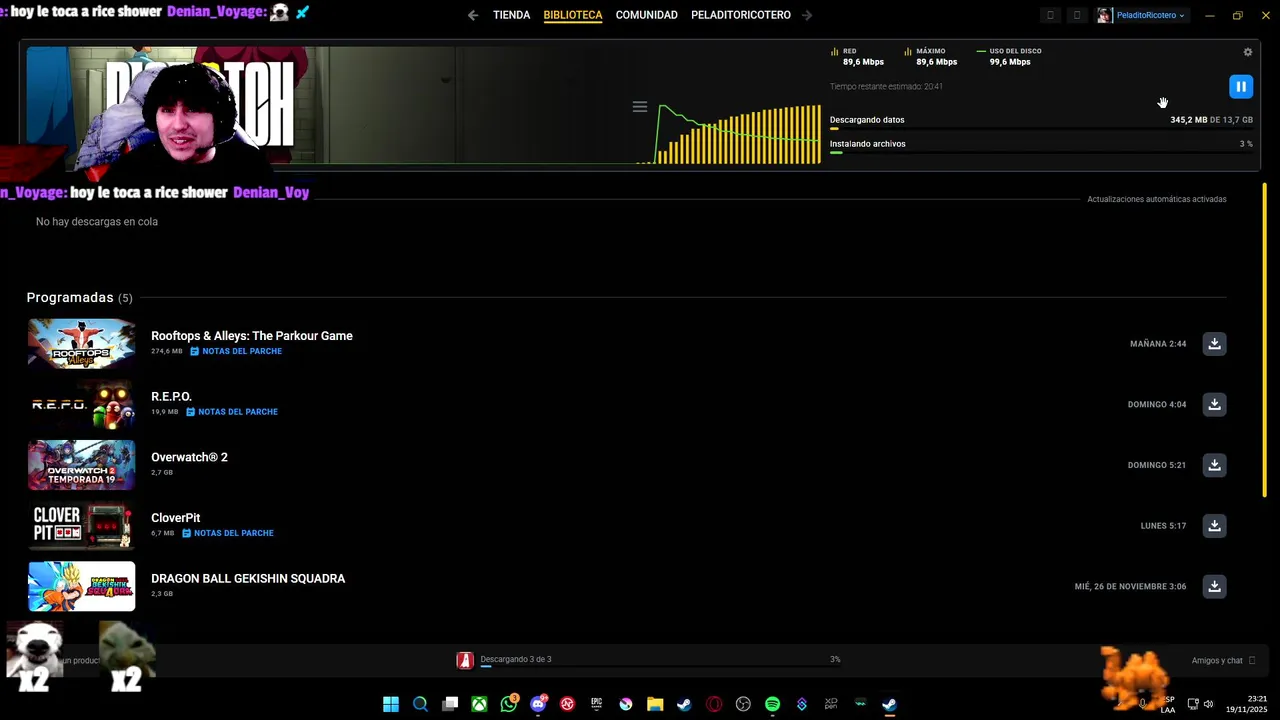Open Amigos y chat panel
This screenshot has width=1280, height=720.
click(x=1223, y=660)
